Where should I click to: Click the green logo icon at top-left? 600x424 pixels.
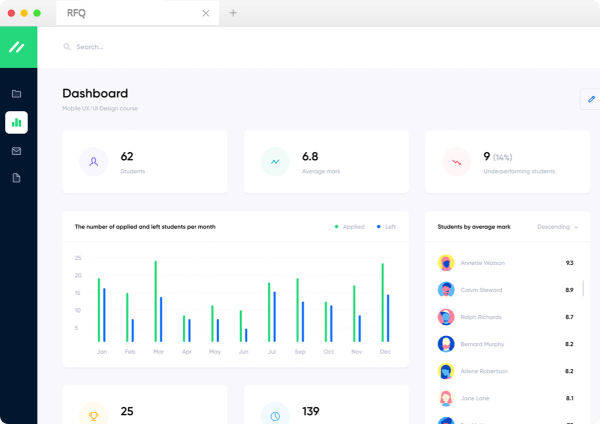17,47
